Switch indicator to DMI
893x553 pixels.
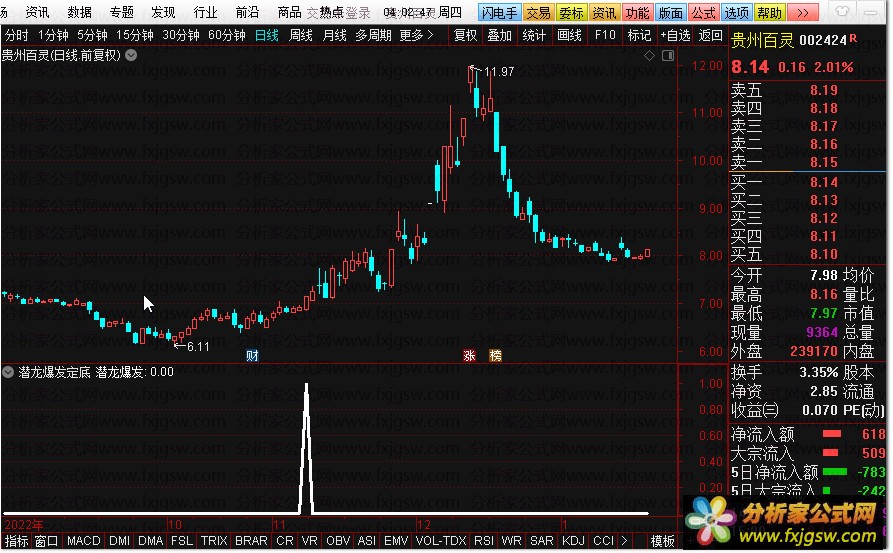coord(120,541)
